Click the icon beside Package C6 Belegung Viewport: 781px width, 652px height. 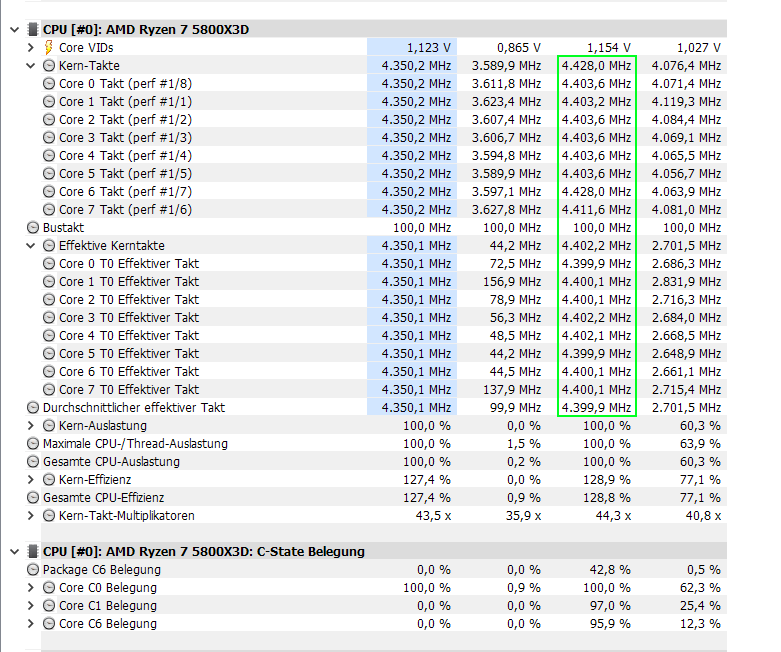click(x=33, y=569)
